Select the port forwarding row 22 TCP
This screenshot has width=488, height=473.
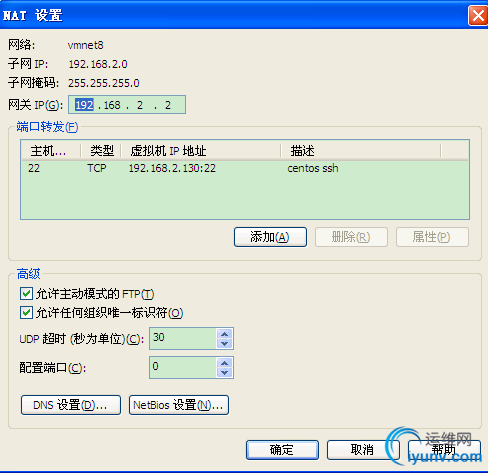[x=245, y=168]
